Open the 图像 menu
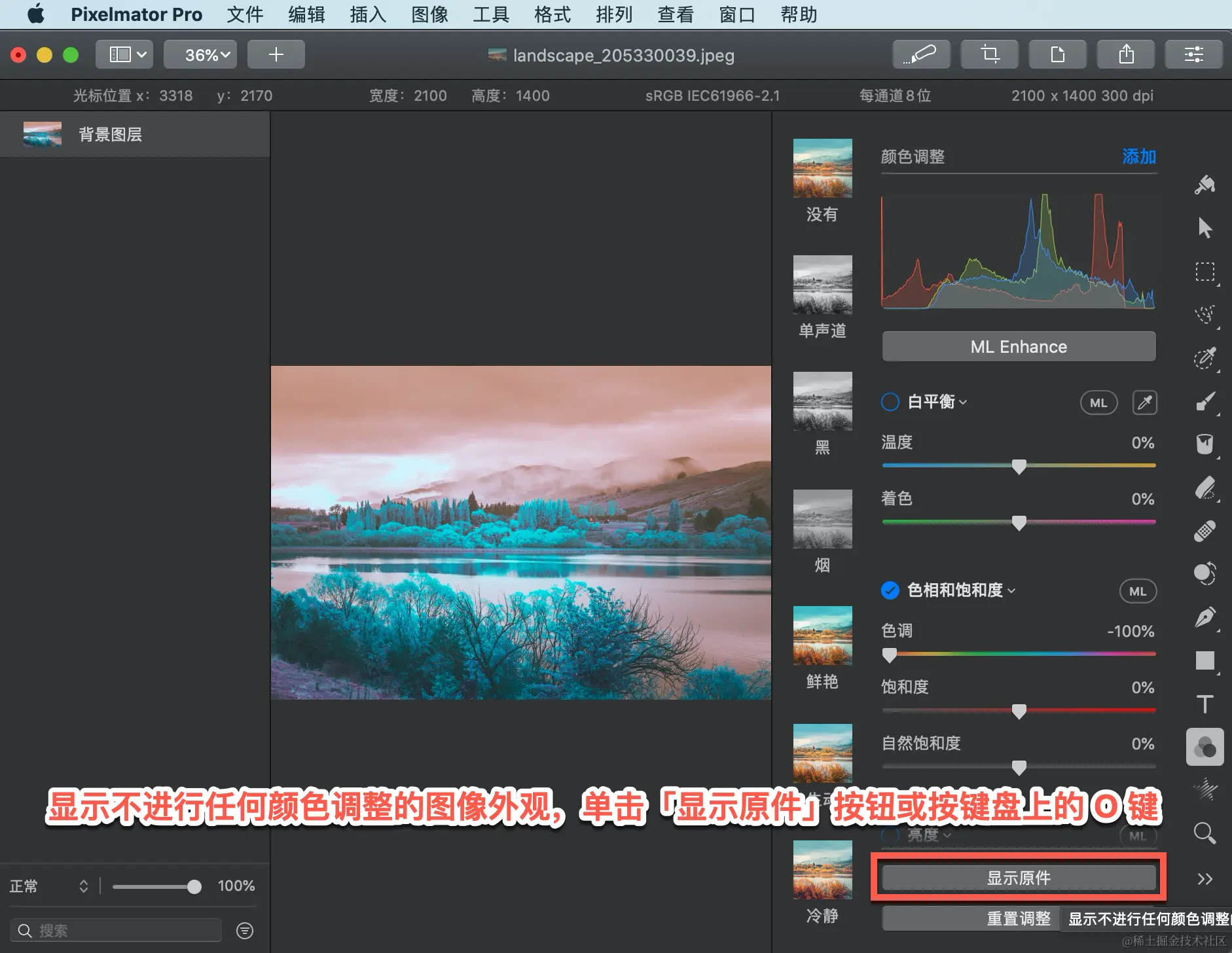This screenshot has width=1232, height=953. click(x=429, y=14)
